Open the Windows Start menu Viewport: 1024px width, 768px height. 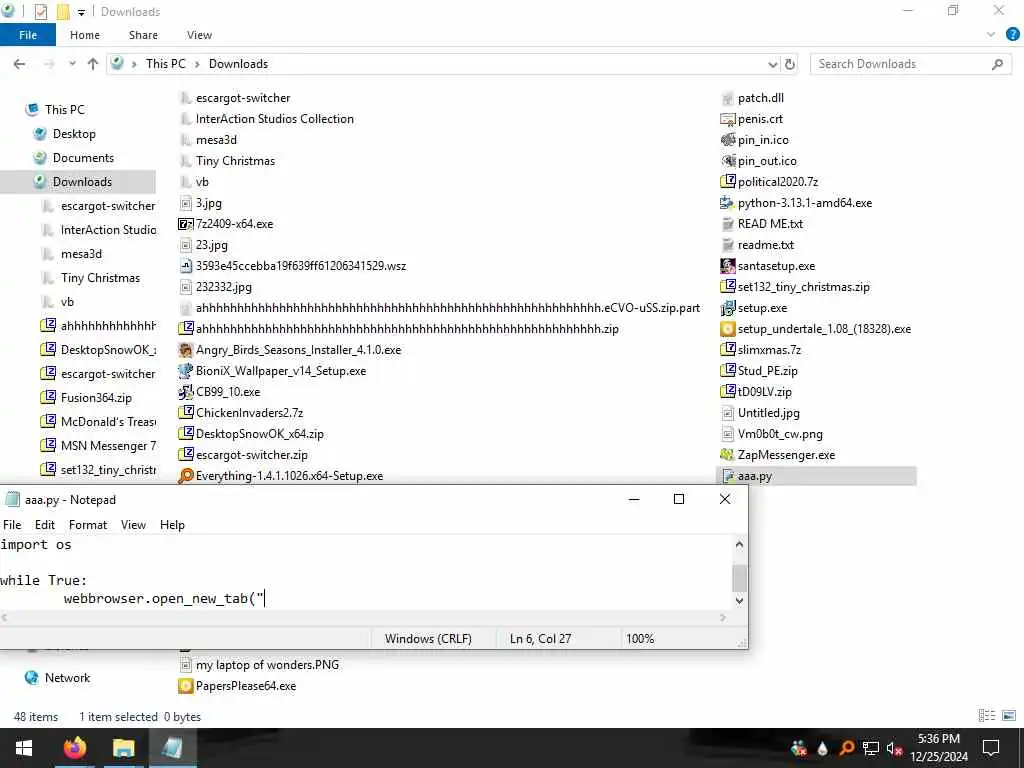[24, 748]
